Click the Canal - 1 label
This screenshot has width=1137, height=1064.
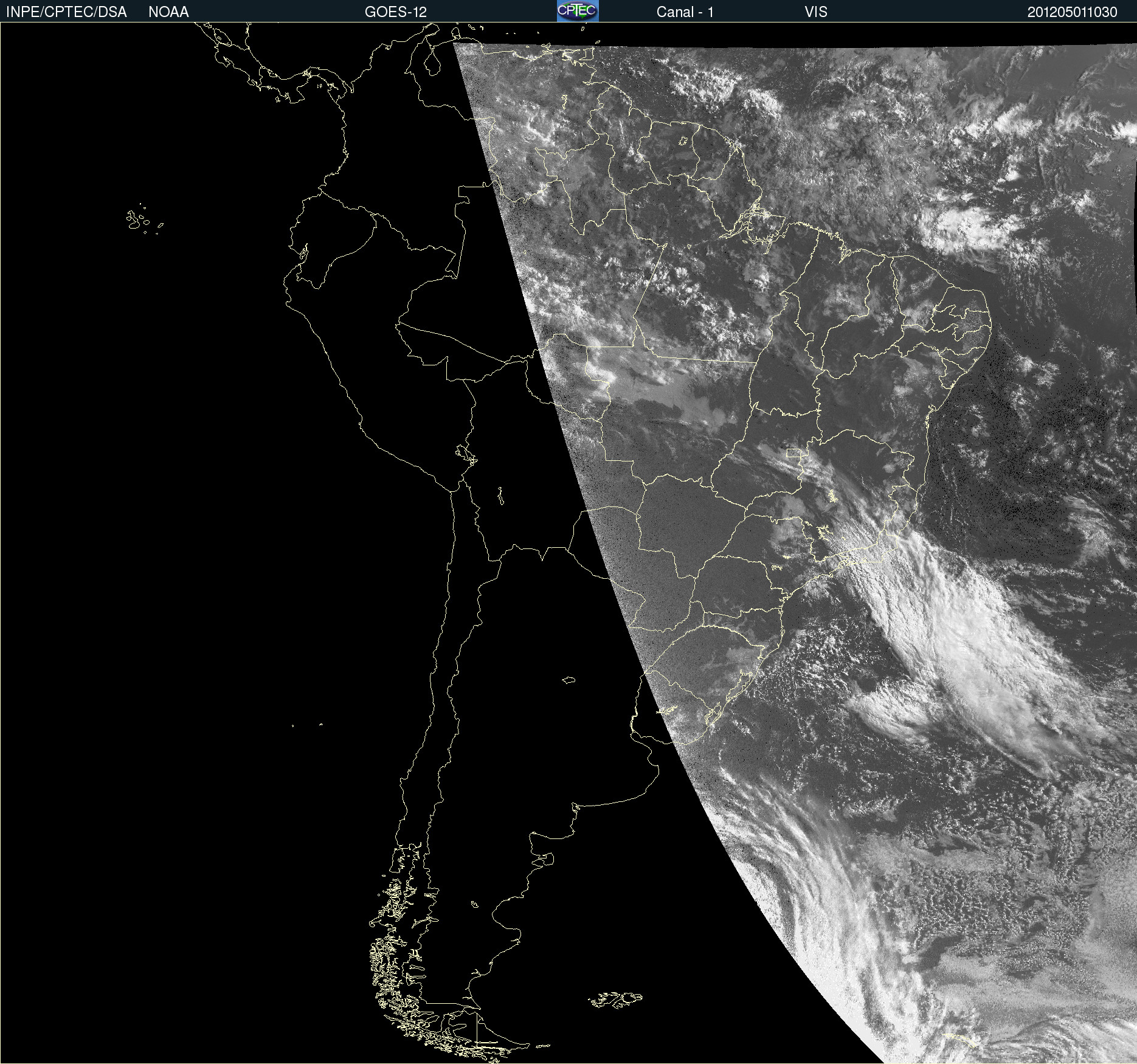685,12
